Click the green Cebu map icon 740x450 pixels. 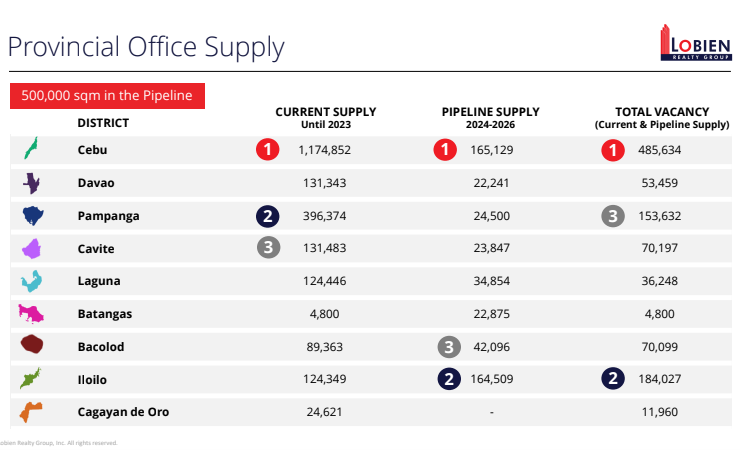pyautogui.click(x=32, y=150)
